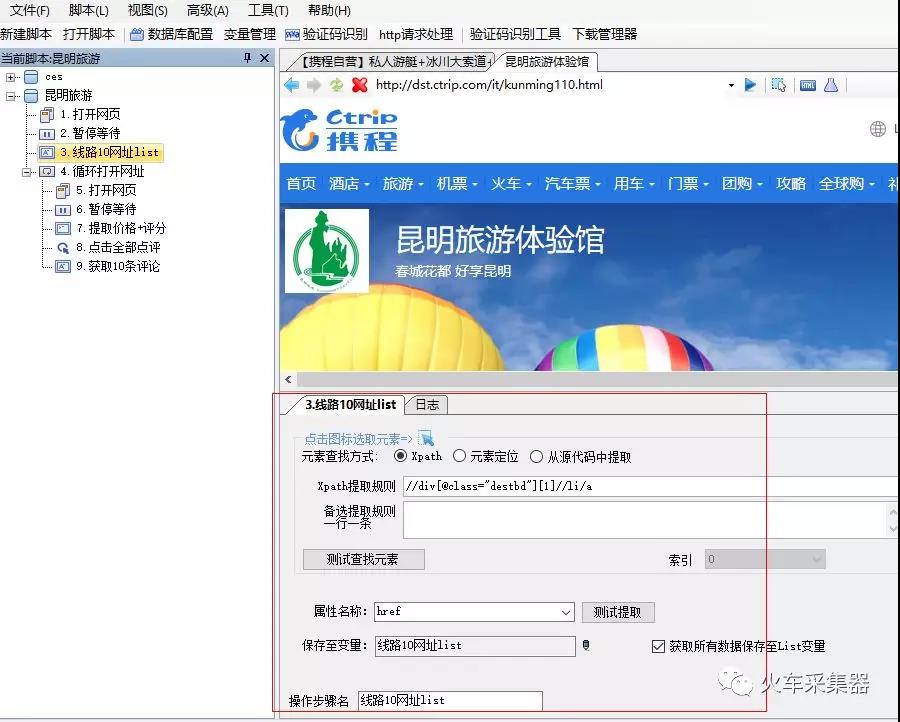Image resolution: width=900 pixels, height=722 pixels.
Task: Click the 首页 link on Ctrip nav
Action: [301, 184]
